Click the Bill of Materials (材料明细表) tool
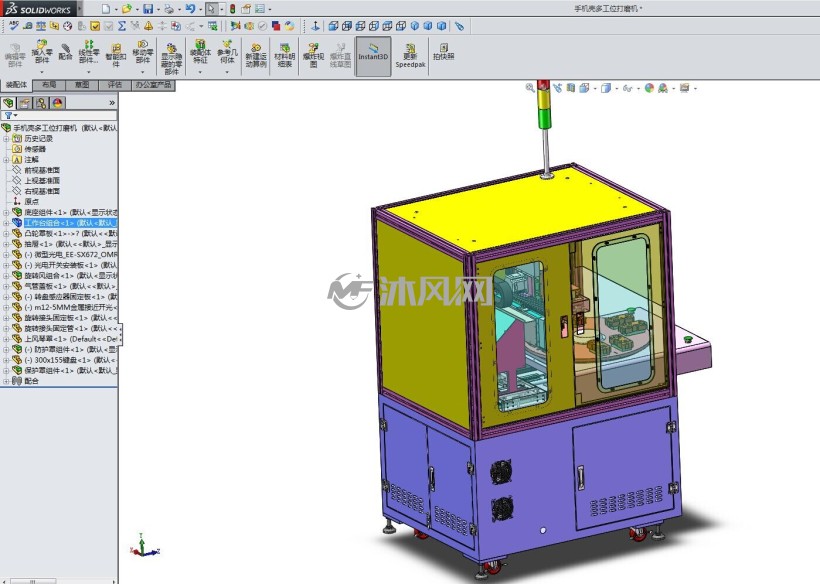This screenshot has height=584, width=820. pos(284,55)
